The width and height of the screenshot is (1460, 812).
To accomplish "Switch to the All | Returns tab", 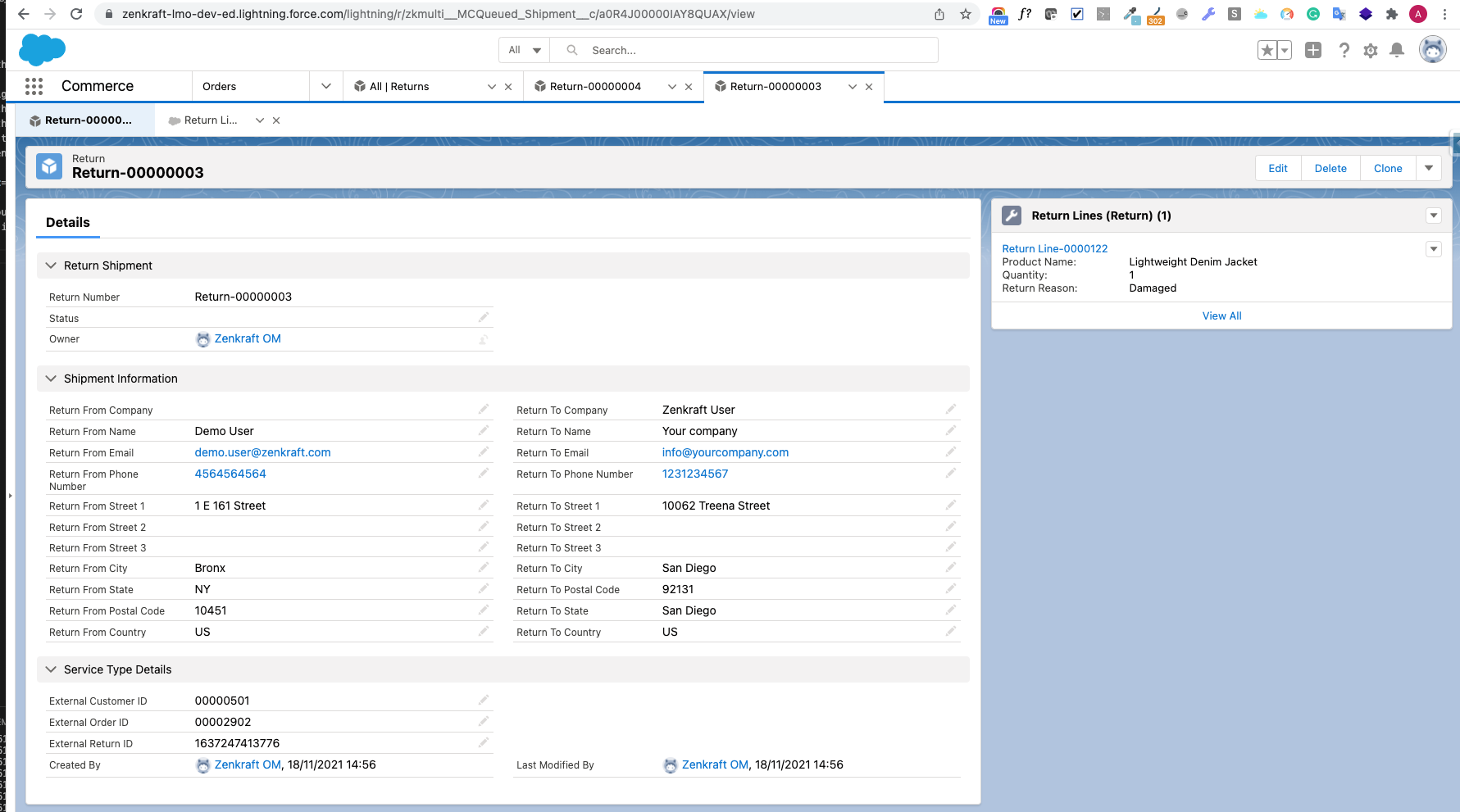I will tap(399, 87).
